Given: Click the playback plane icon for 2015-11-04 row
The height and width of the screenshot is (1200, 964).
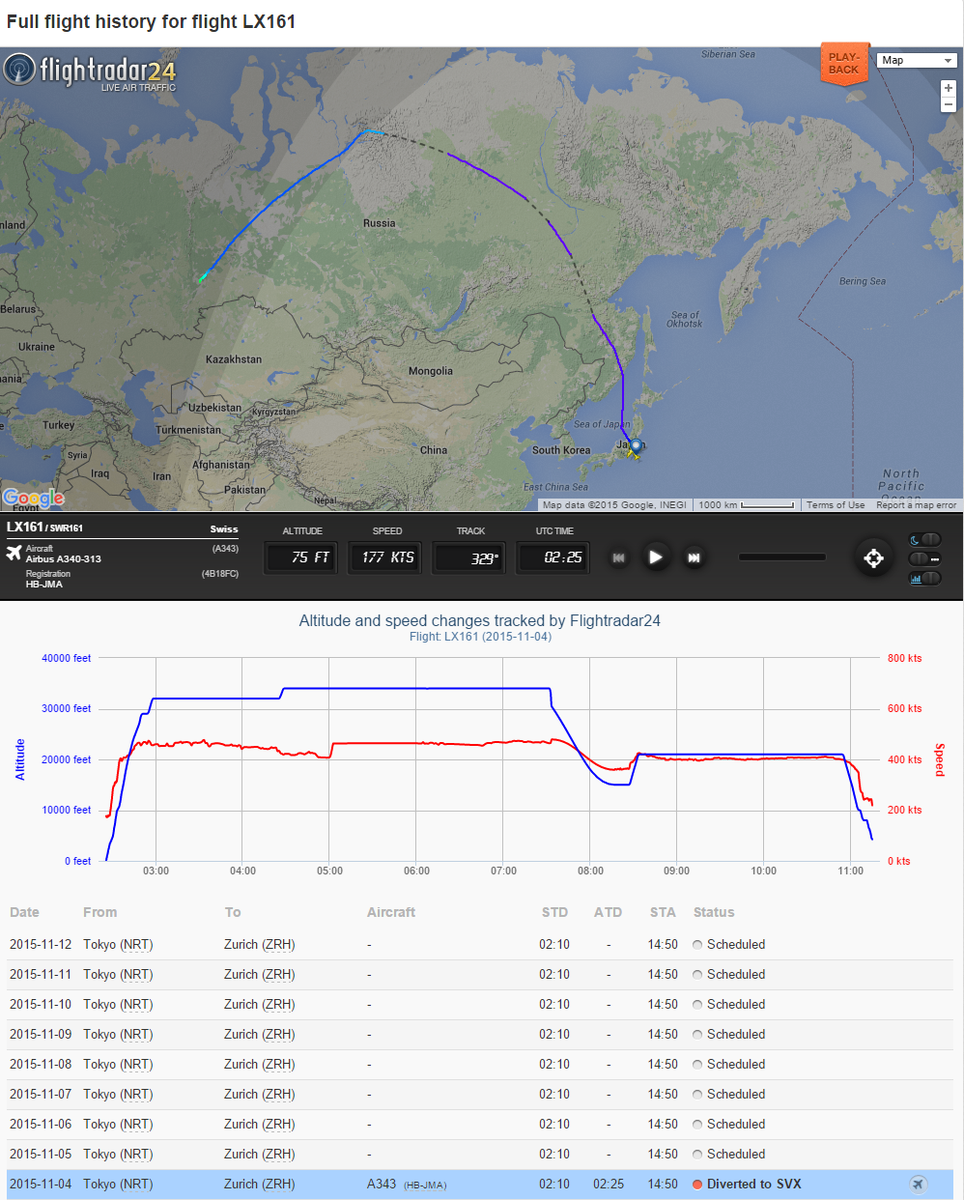Looking at the screenshot, I should point(918,1184).
